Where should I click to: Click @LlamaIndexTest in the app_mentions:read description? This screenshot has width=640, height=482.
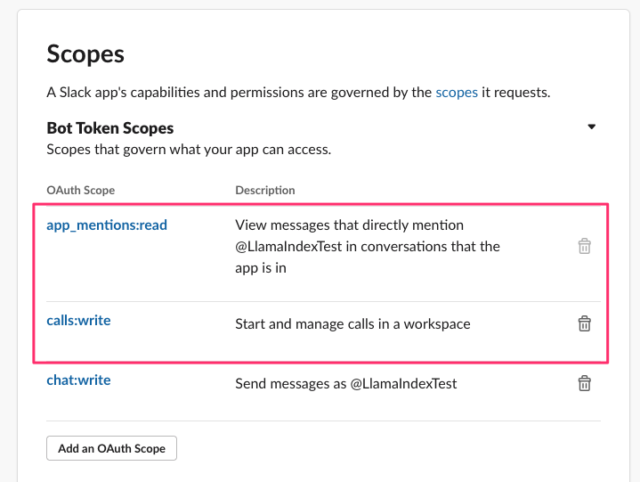(288, 247)
